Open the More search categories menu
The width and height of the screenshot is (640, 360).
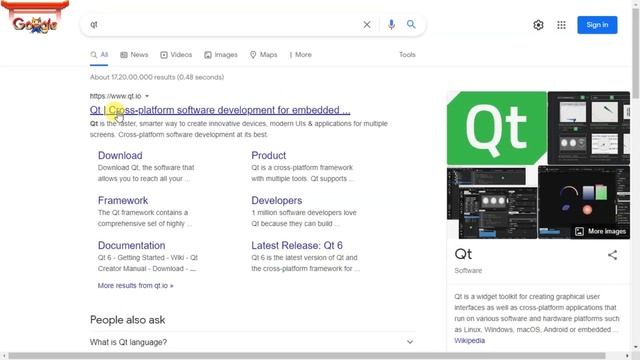(300, 55)
